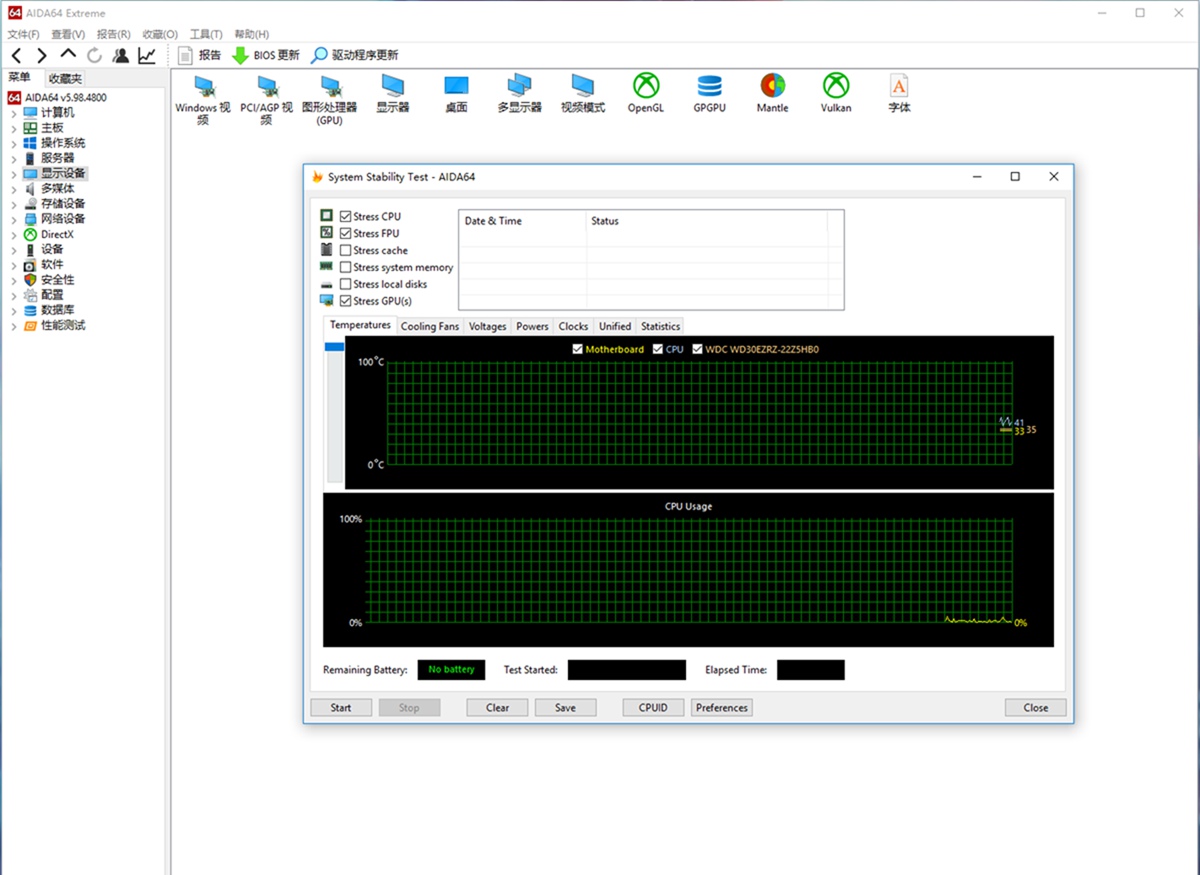Click the user silhouette toolbar icon
This screenshot has height=875, width=1200.
click(x=121, y=55)
